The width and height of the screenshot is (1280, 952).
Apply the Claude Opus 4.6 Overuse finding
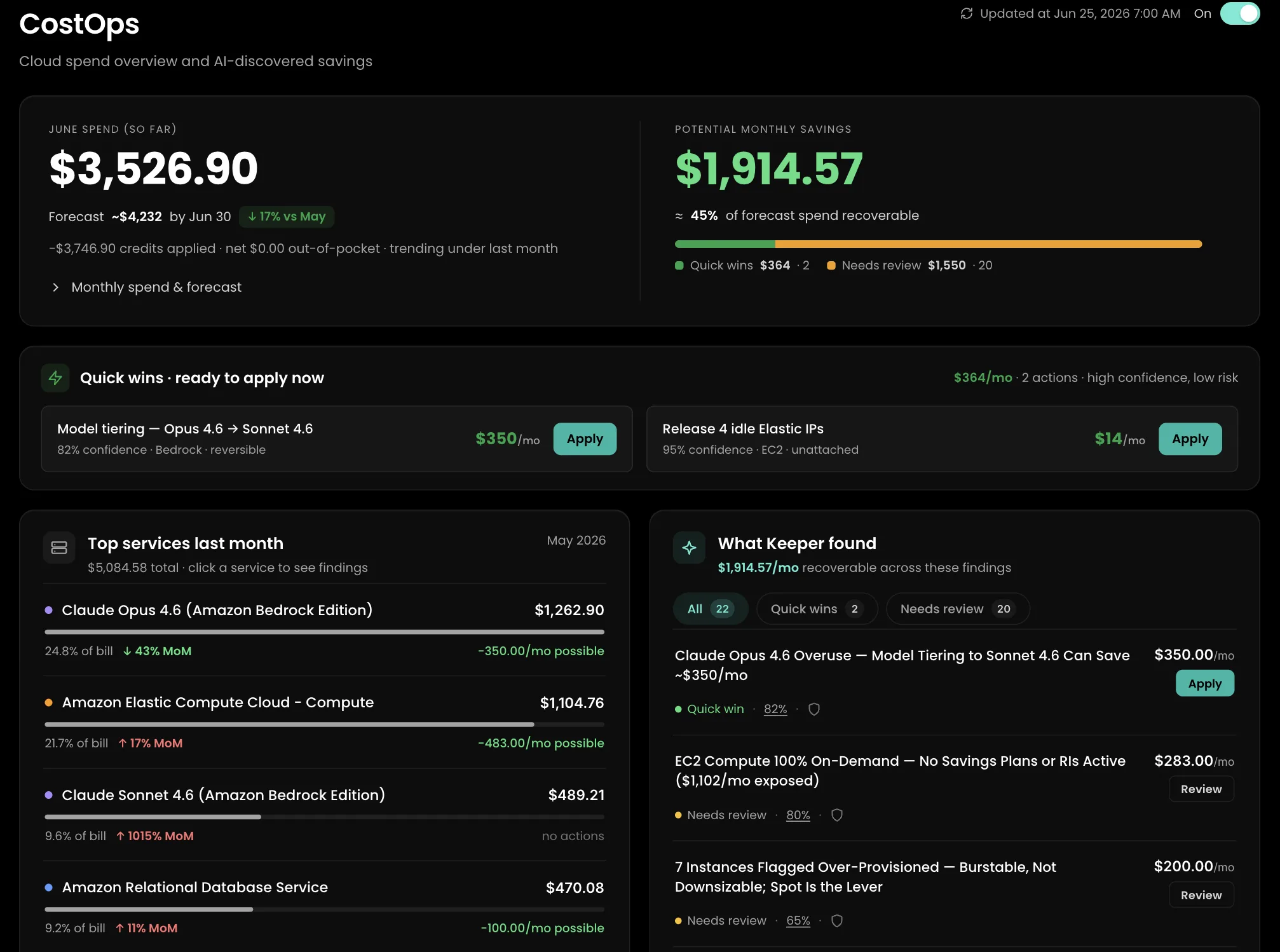coord(1204,683)
